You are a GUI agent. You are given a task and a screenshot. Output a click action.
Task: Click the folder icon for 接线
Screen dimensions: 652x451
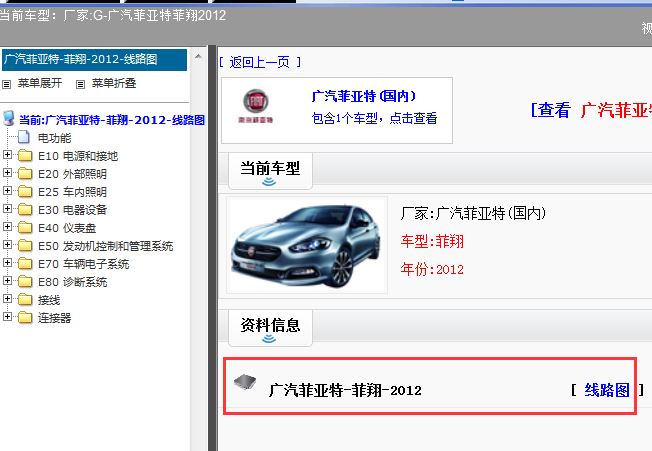point(25,299)
